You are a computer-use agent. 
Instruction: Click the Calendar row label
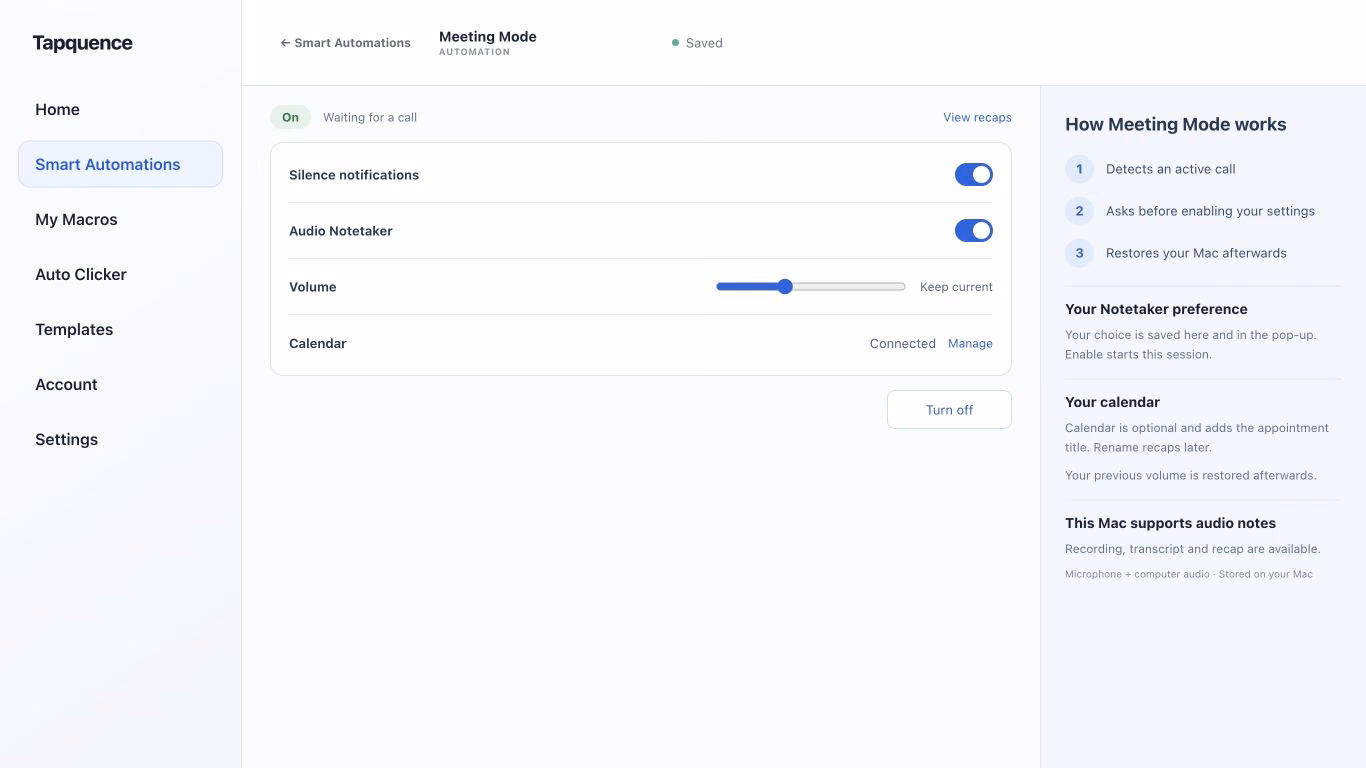pyautogui.click(x=318, y=343)
